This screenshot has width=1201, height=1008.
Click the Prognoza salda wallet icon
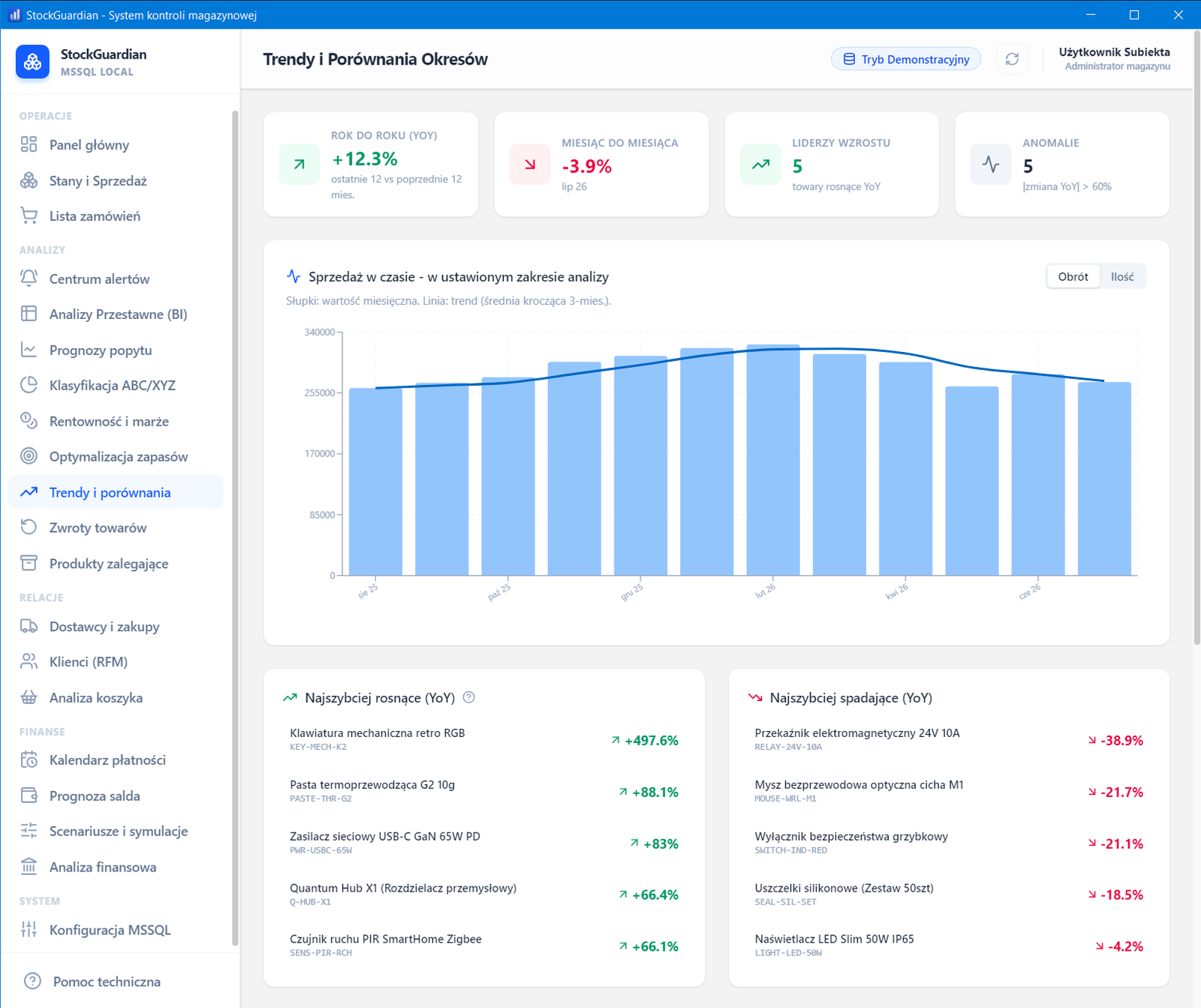[29, 796]
